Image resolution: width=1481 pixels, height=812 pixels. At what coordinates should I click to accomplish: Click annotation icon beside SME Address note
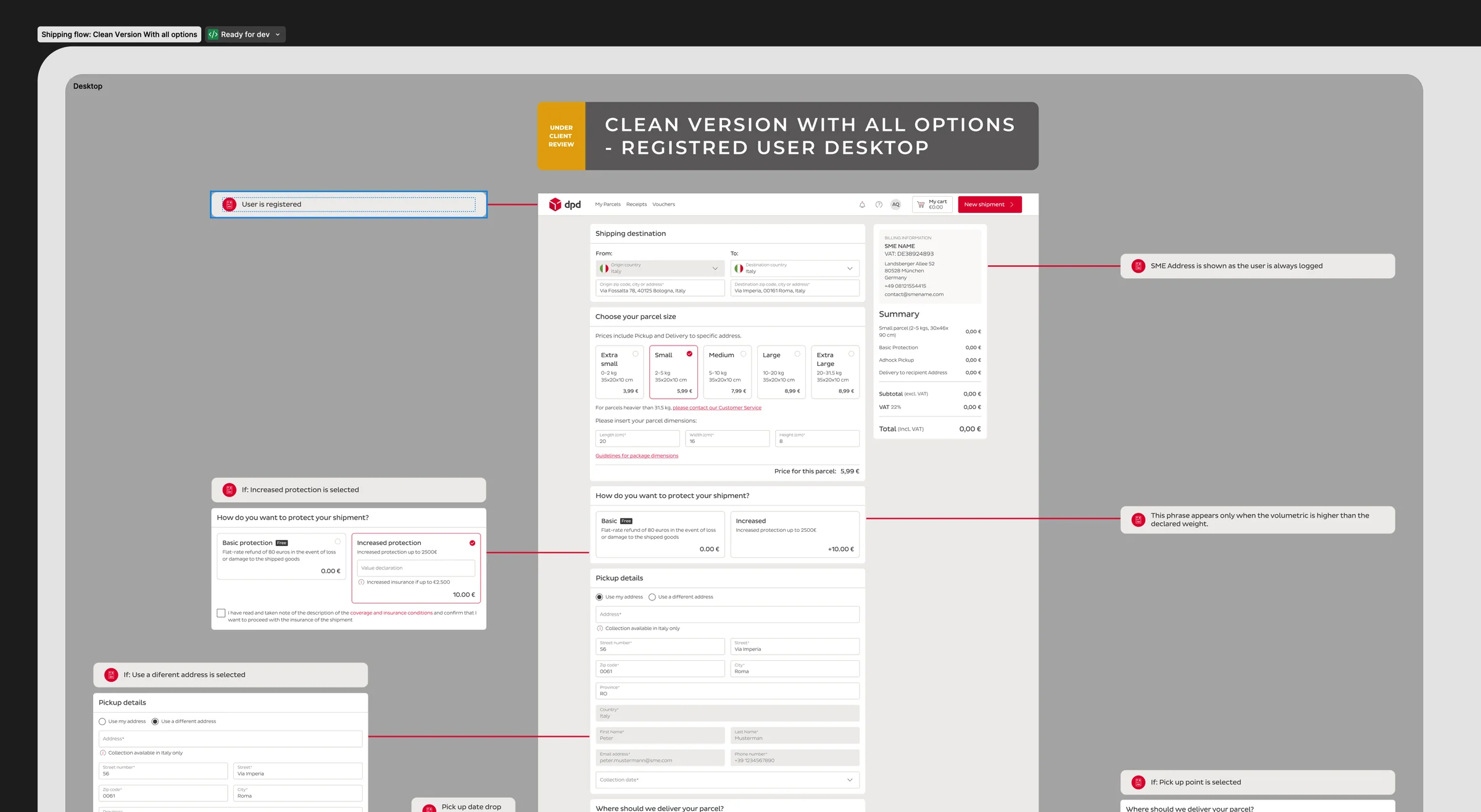[x=1139, y=266]
